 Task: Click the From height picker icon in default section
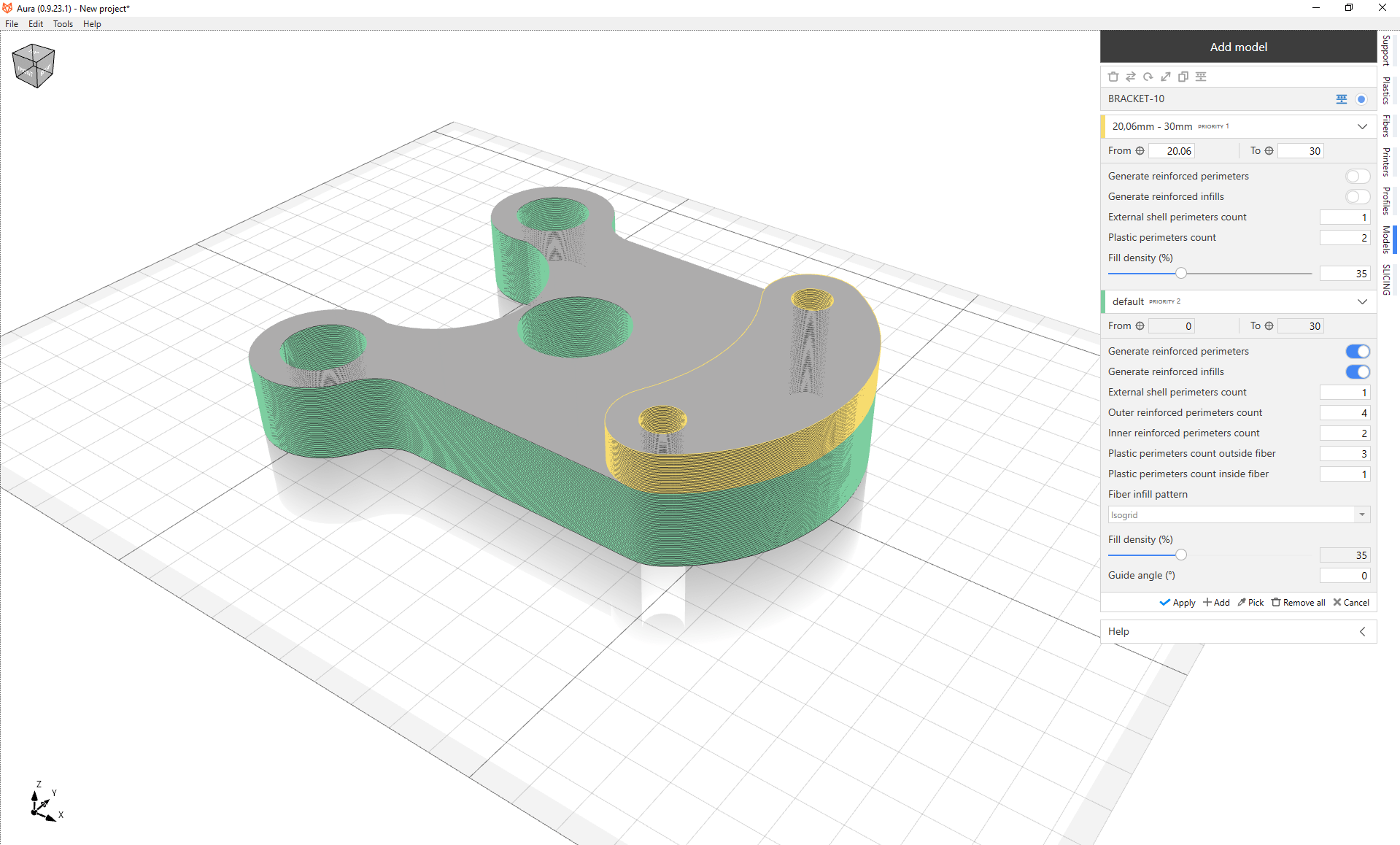coord(1140,326)
